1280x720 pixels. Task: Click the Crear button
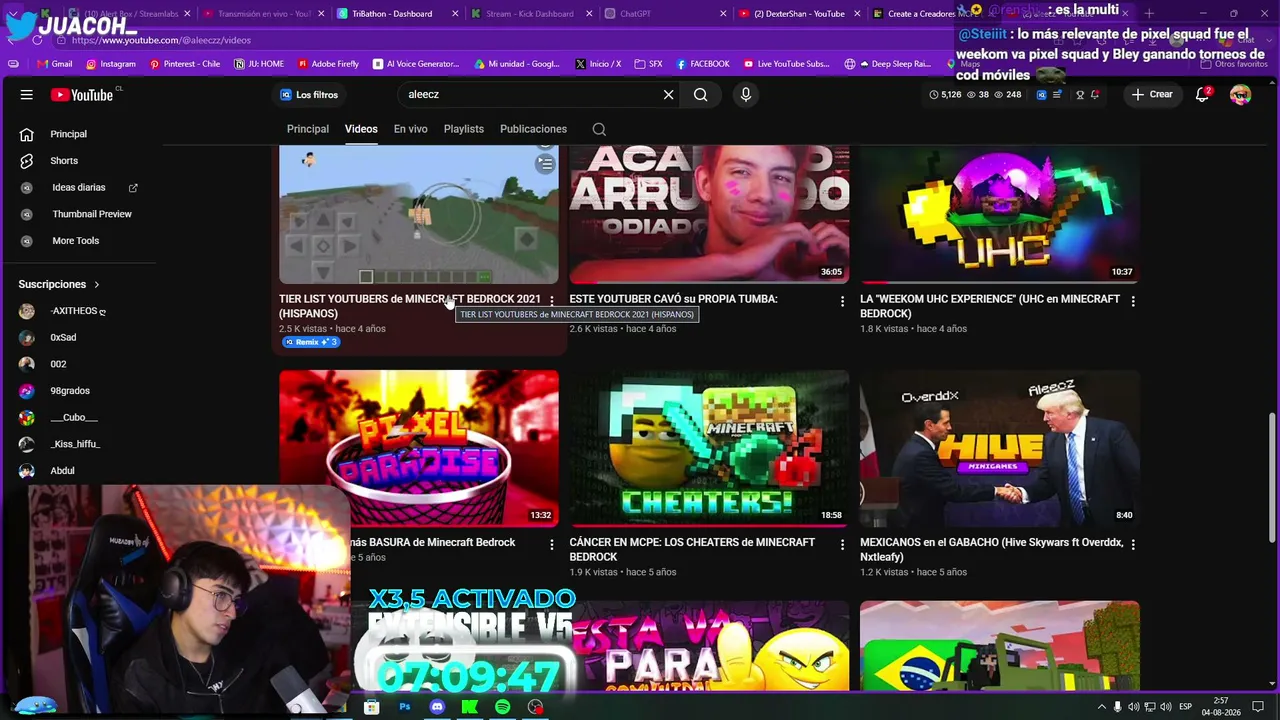(x=1152, y=95)
